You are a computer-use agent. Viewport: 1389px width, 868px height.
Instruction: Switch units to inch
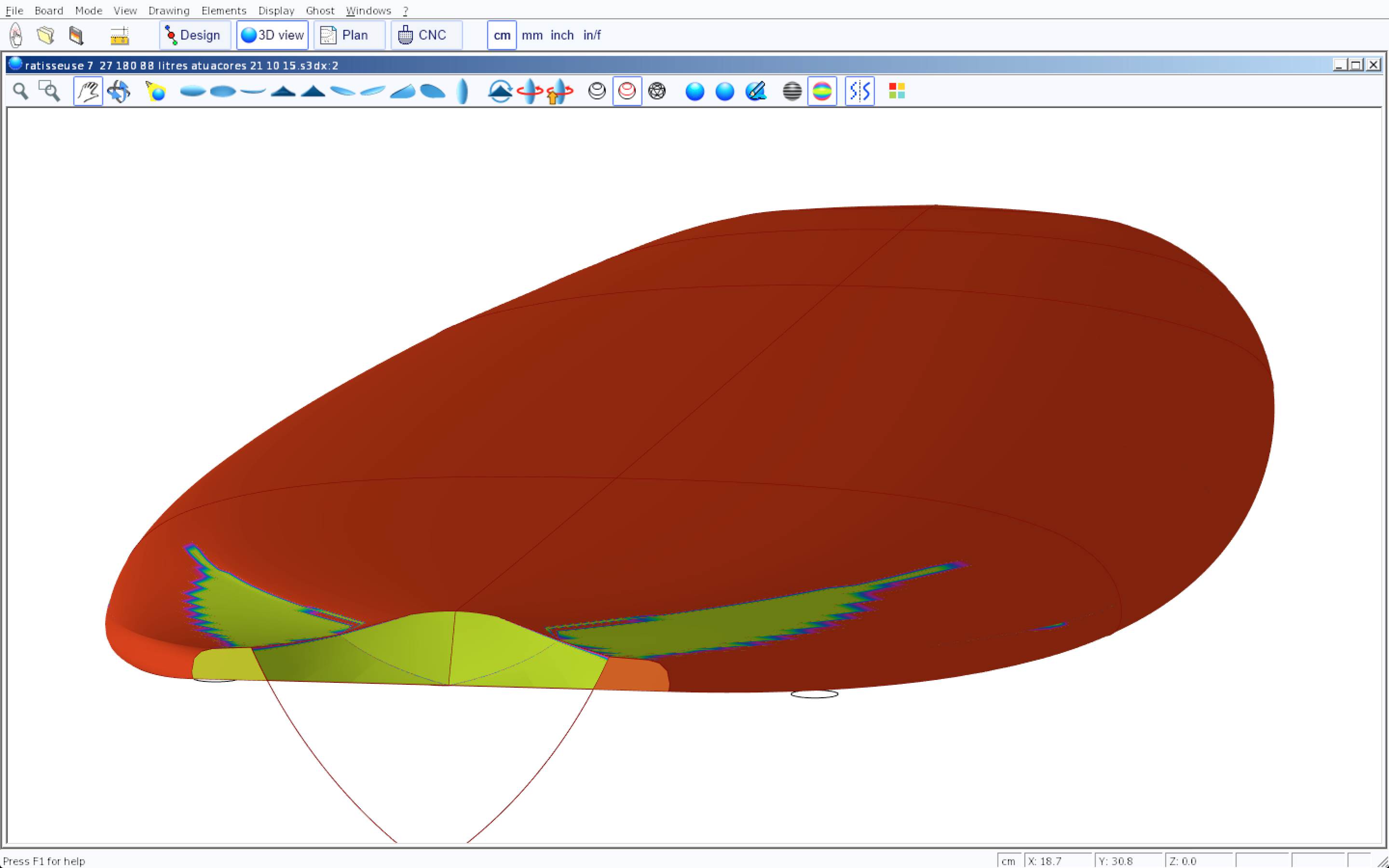pos(562,36)
